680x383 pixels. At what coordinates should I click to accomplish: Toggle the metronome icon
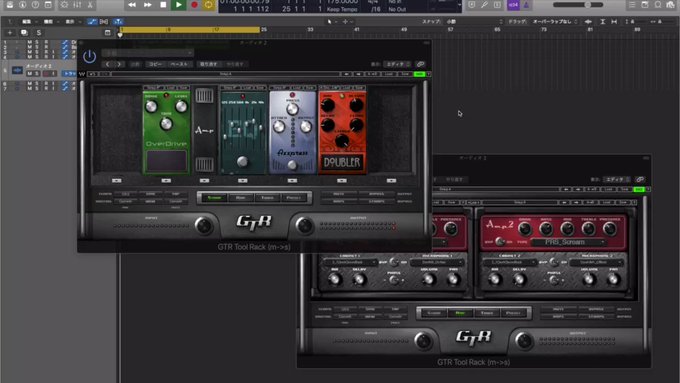526,4
